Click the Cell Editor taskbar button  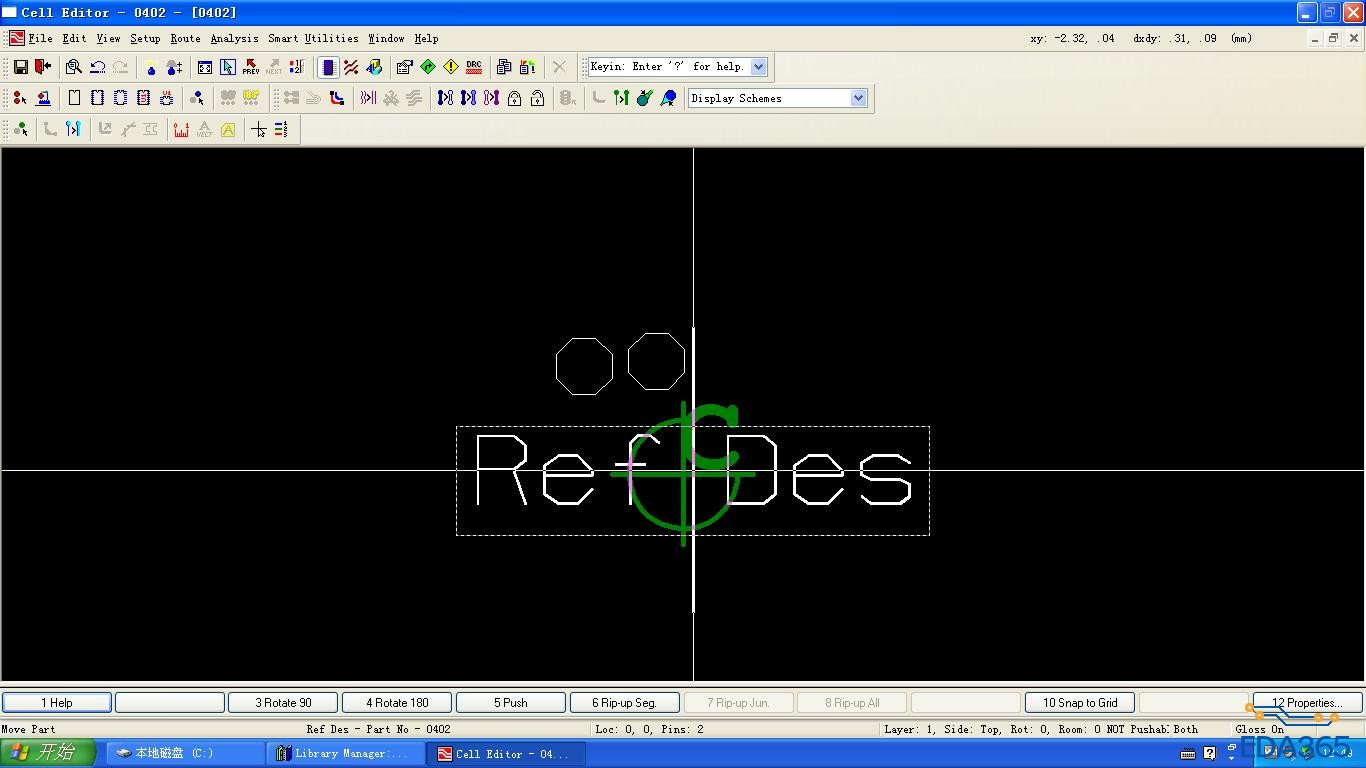tap(507, 754)
